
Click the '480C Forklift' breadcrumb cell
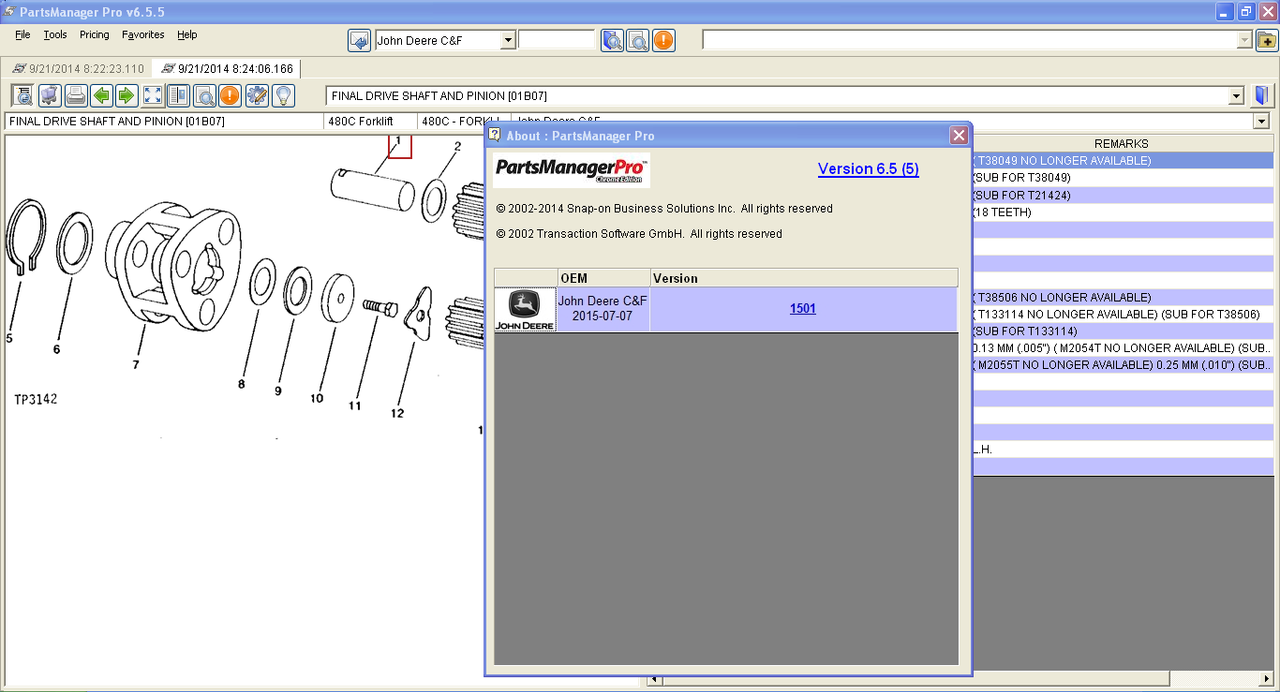coord(369,121)
